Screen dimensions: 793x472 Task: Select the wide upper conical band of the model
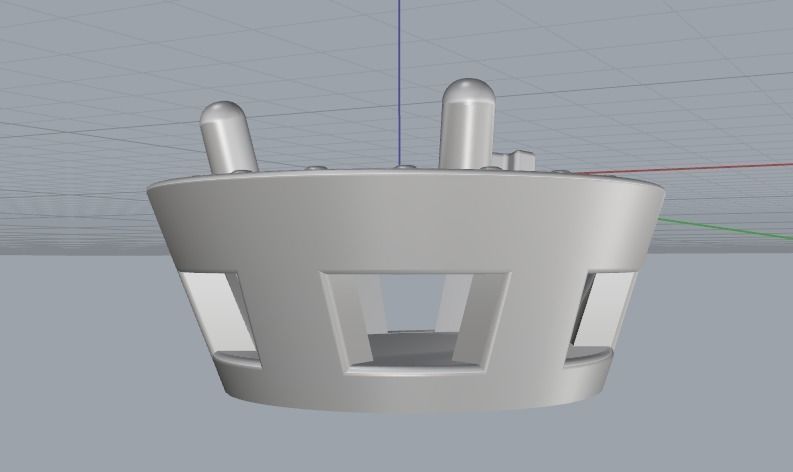coord(405,220)
